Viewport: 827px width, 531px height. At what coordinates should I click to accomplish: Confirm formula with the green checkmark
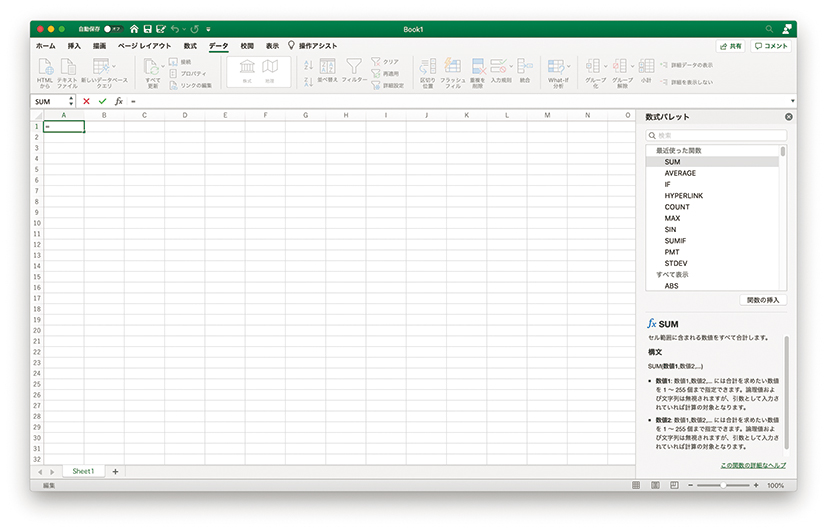tap(102, 101)
